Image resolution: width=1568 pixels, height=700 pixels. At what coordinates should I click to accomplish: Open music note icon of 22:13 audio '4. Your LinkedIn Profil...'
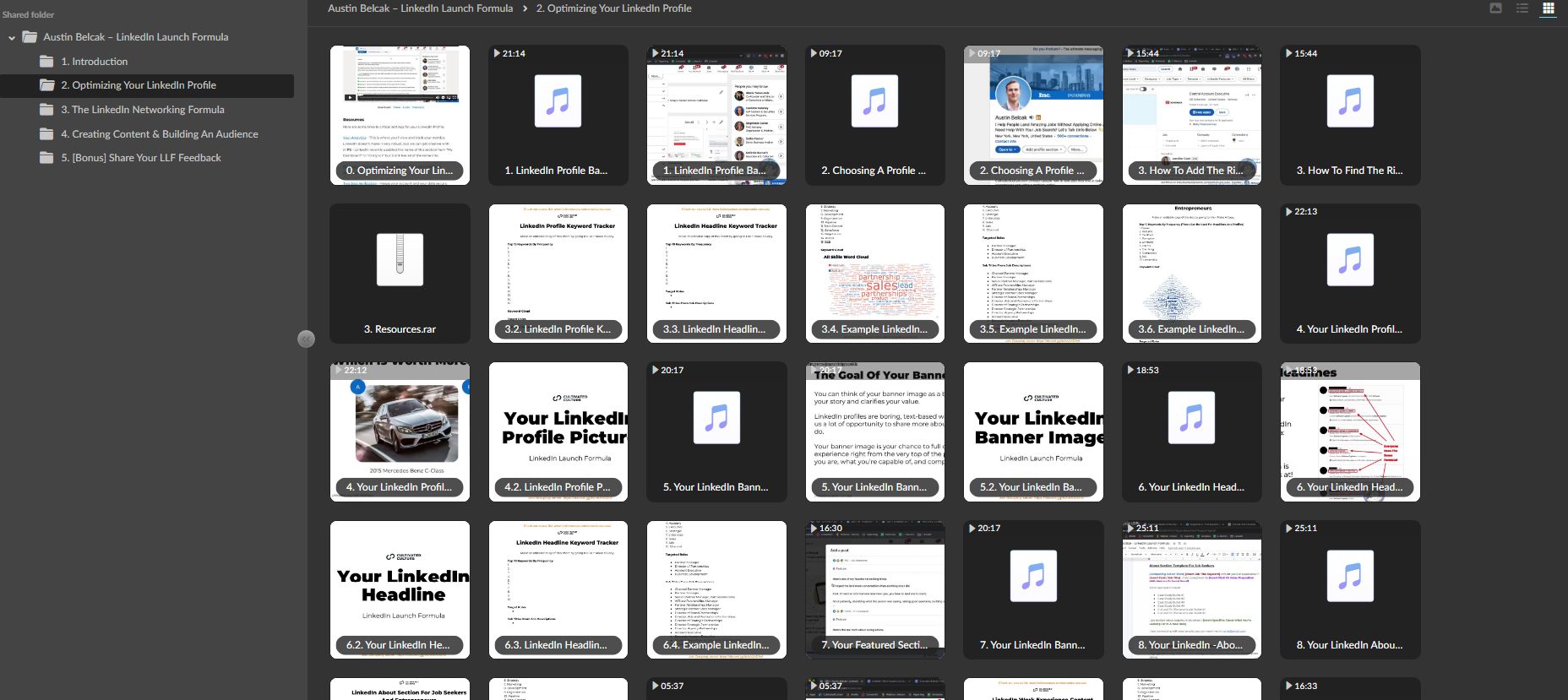click(1350, 259)
